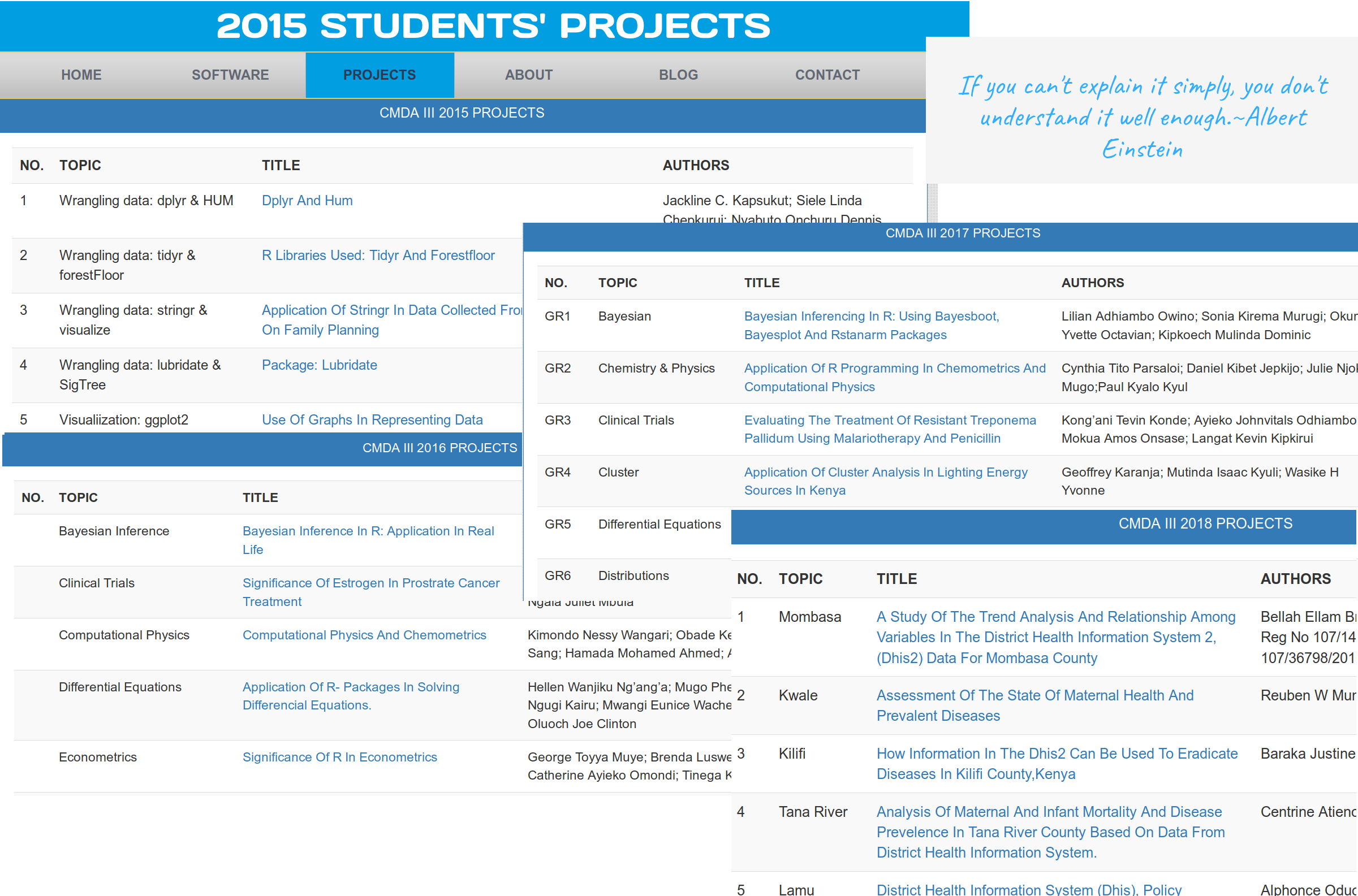Select the 'Wrangling data: stringr & visualize' topic cell
This screenshot has height=896, width=1358.
[x=133, y=320]
